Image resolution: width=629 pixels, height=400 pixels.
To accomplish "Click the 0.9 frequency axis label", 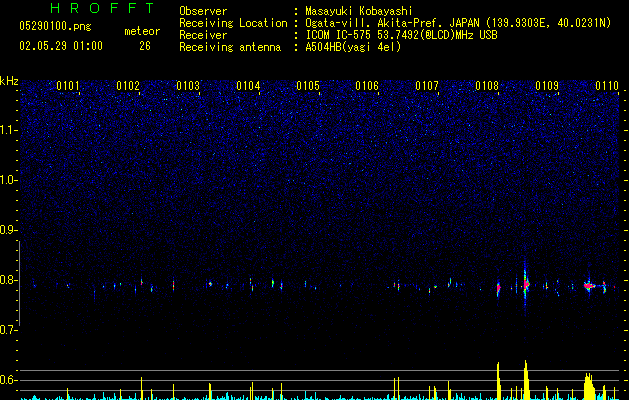I will click(9, 230).
